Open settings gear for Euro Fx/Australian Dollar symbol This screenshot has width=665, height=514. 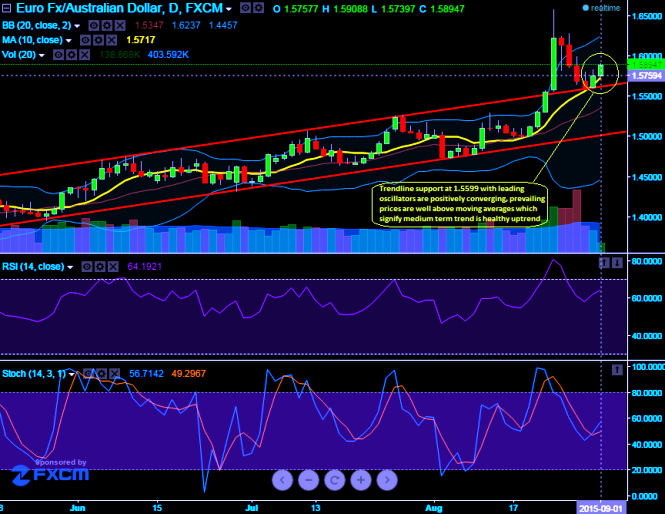258,8
